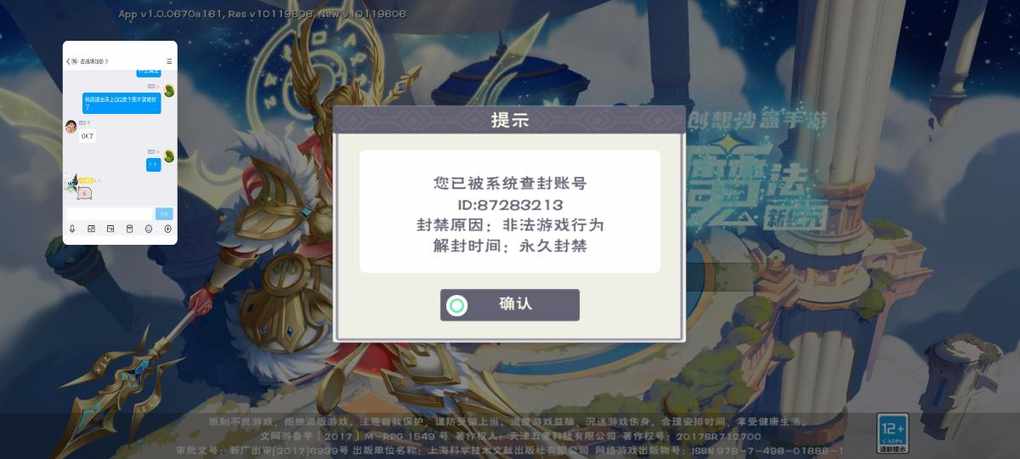1020x459 pixels.
Task: Open the 12+ age rating badge
Action: 892,433
